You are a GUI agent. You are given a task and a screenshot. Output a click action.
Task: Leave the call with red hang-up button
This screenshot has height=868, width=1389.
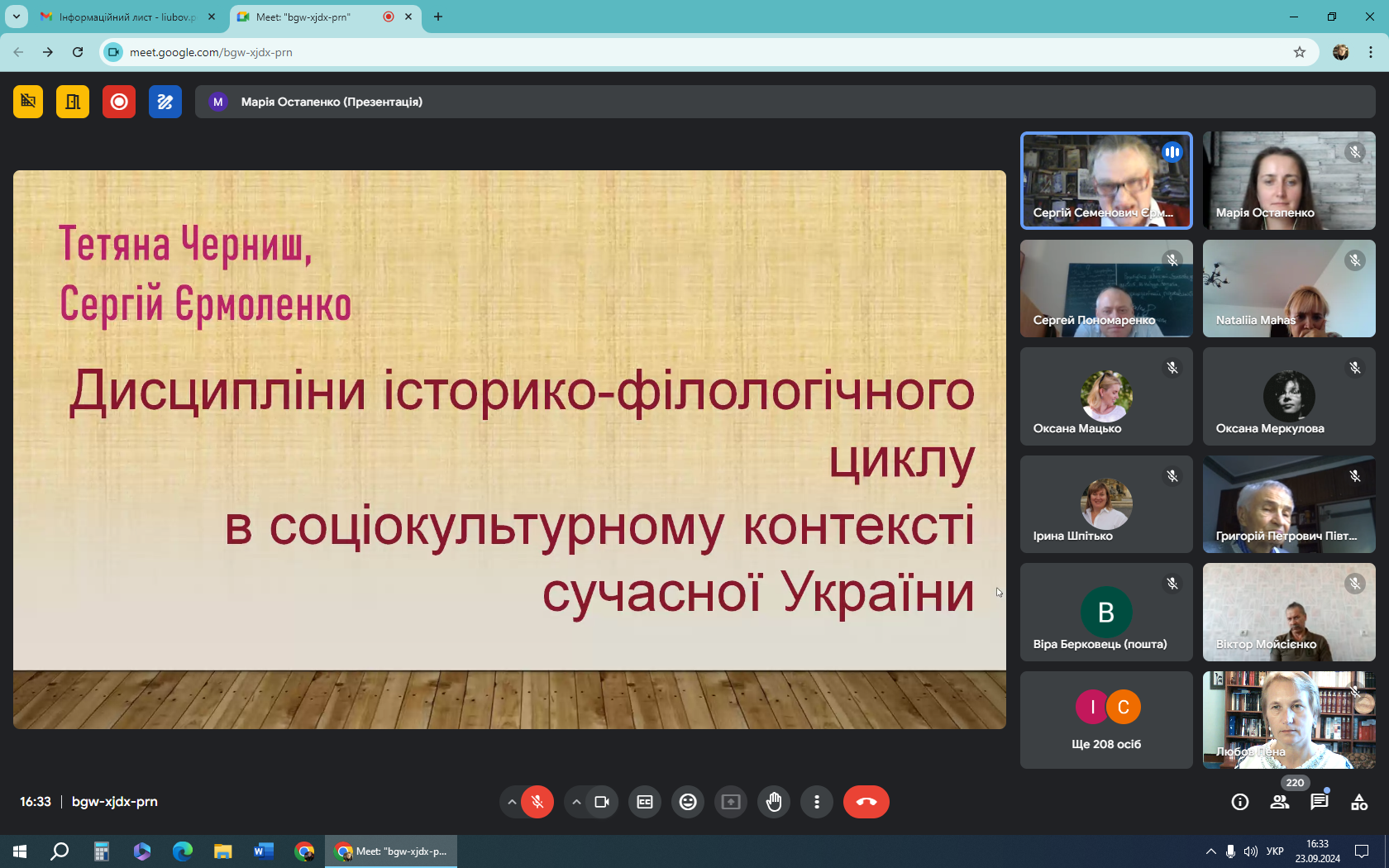pyautogui.click(x=866, y=802)
